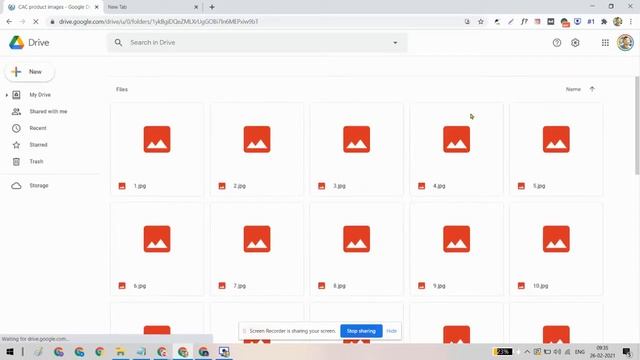Click the 1.jpg file name
Image resolution: width=640 pixels, height=360 pixels.
click(x=140, y=186)
